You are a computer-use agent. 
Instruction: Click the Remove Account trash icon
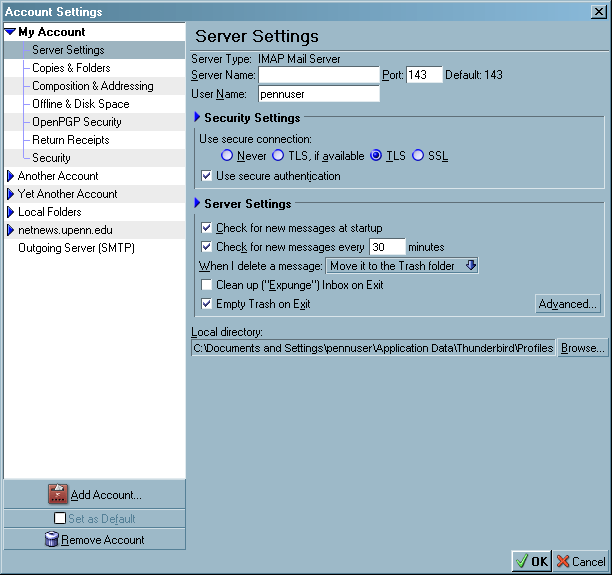click(x=51, y=540)
